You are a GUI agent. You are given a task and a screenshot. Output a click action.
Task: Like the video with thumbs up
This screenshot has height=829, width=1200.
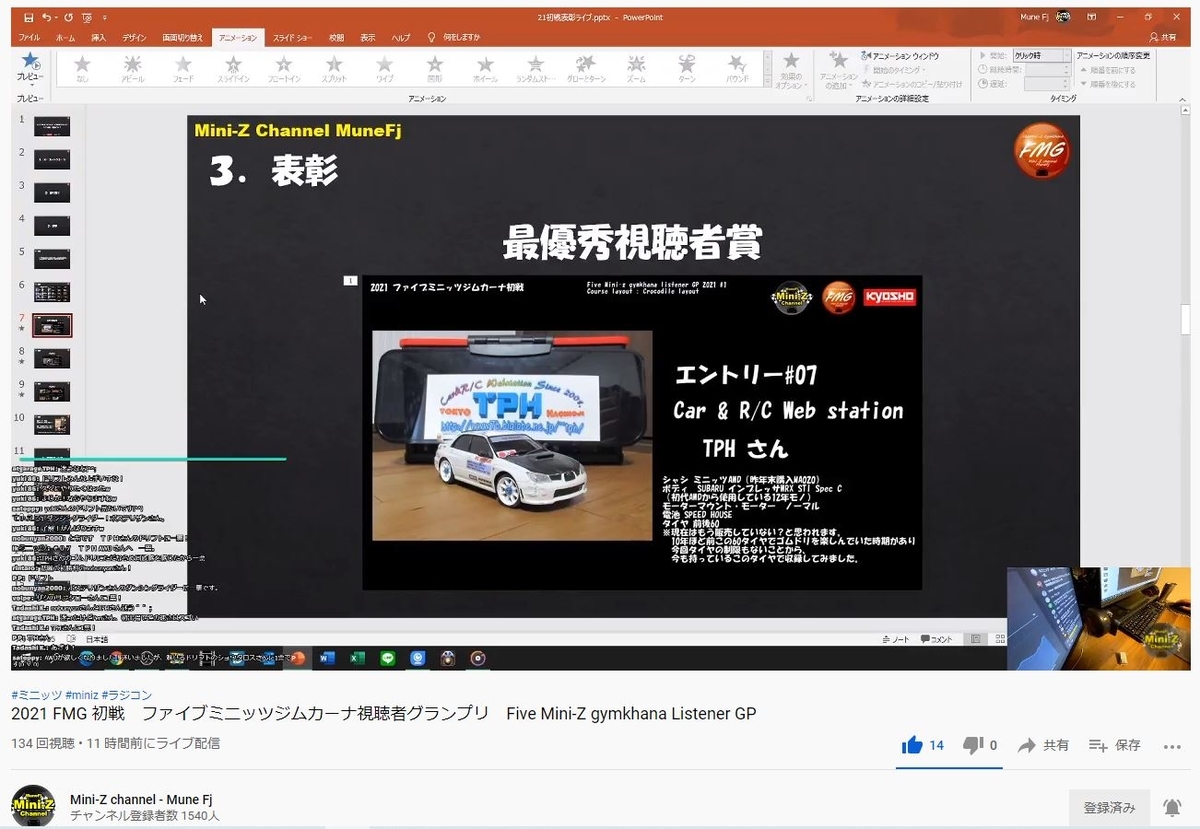[x=911, y=745]
